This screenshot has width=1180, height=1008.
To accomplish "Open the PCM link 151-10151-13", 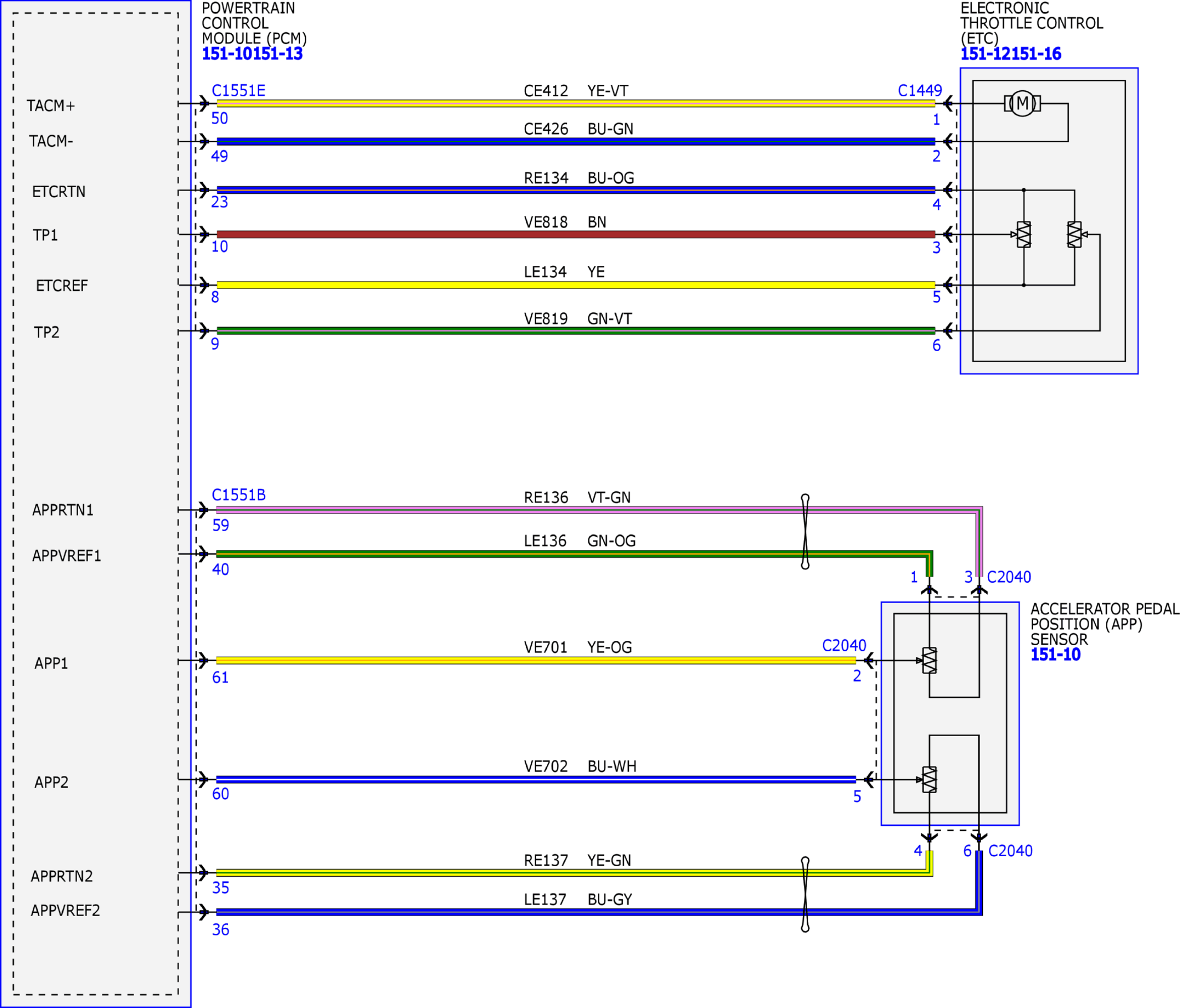I will [252, 54].
